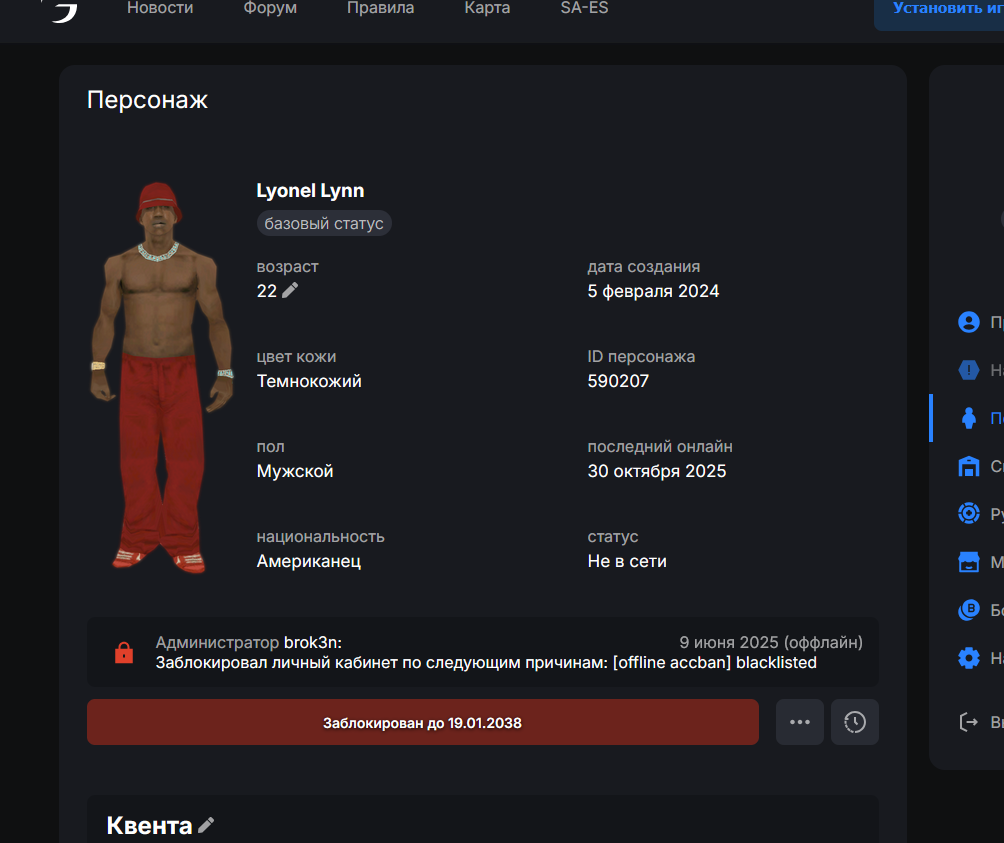The image size is (1004, 843).
Task: Open the bonus coin B icon in sidebar
Action: click(x=968, y=609)
